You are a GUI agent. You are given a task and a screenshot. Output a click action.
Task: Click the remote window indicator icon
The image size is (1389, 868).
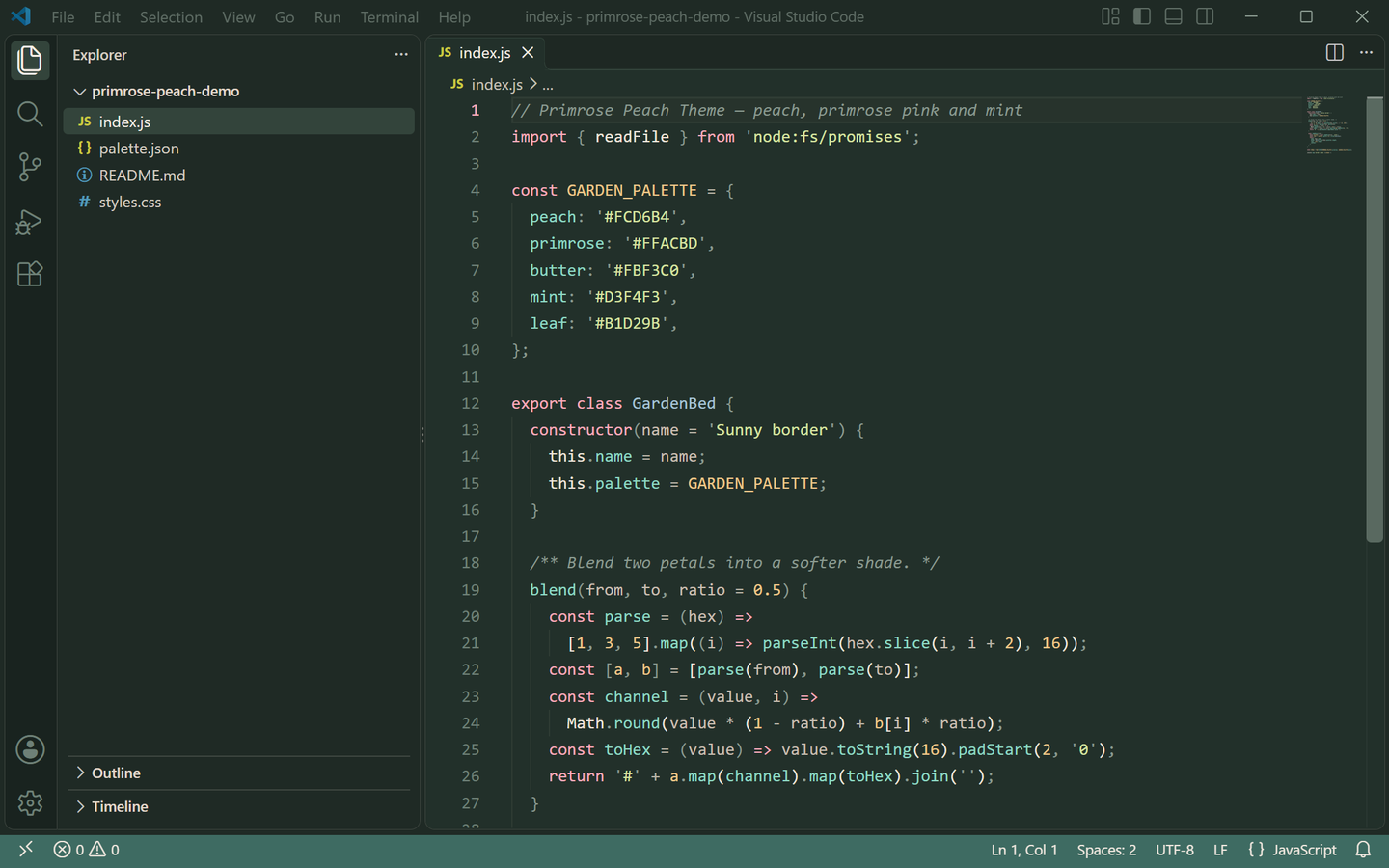point(26,850)
